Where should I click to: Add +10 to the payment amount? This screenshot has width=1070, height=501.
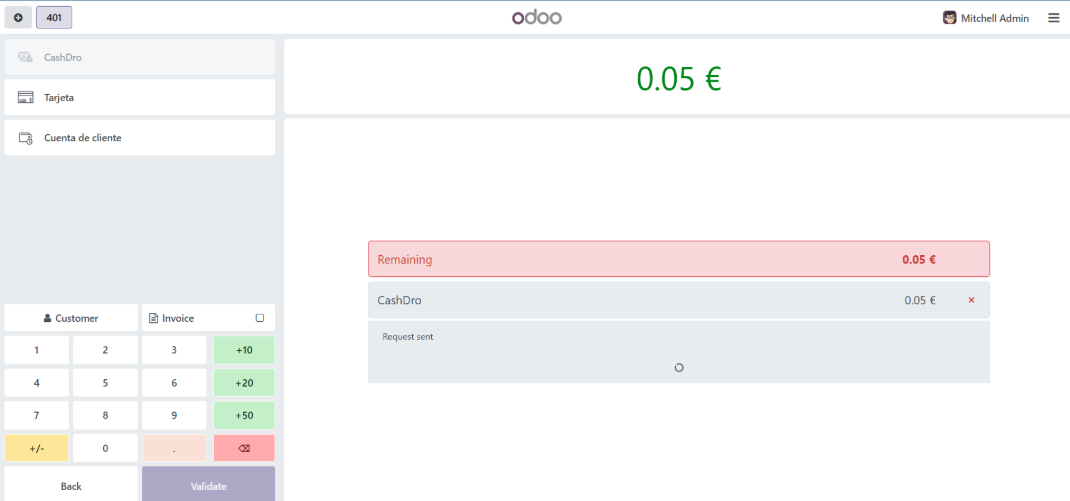click(x=244, y=350)
